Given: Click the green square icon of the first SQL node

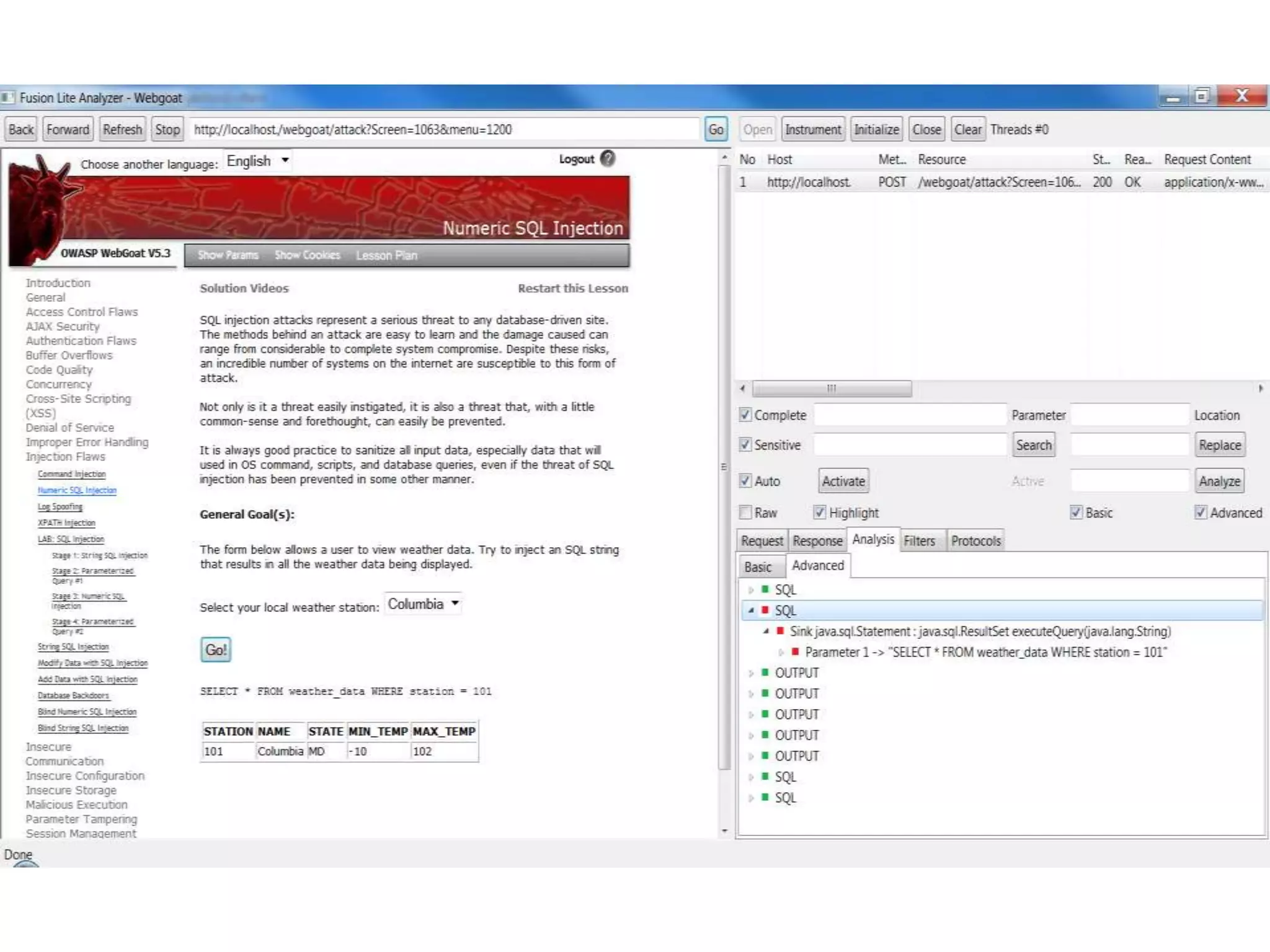Looking at the screenshot, I should point(765,589).
